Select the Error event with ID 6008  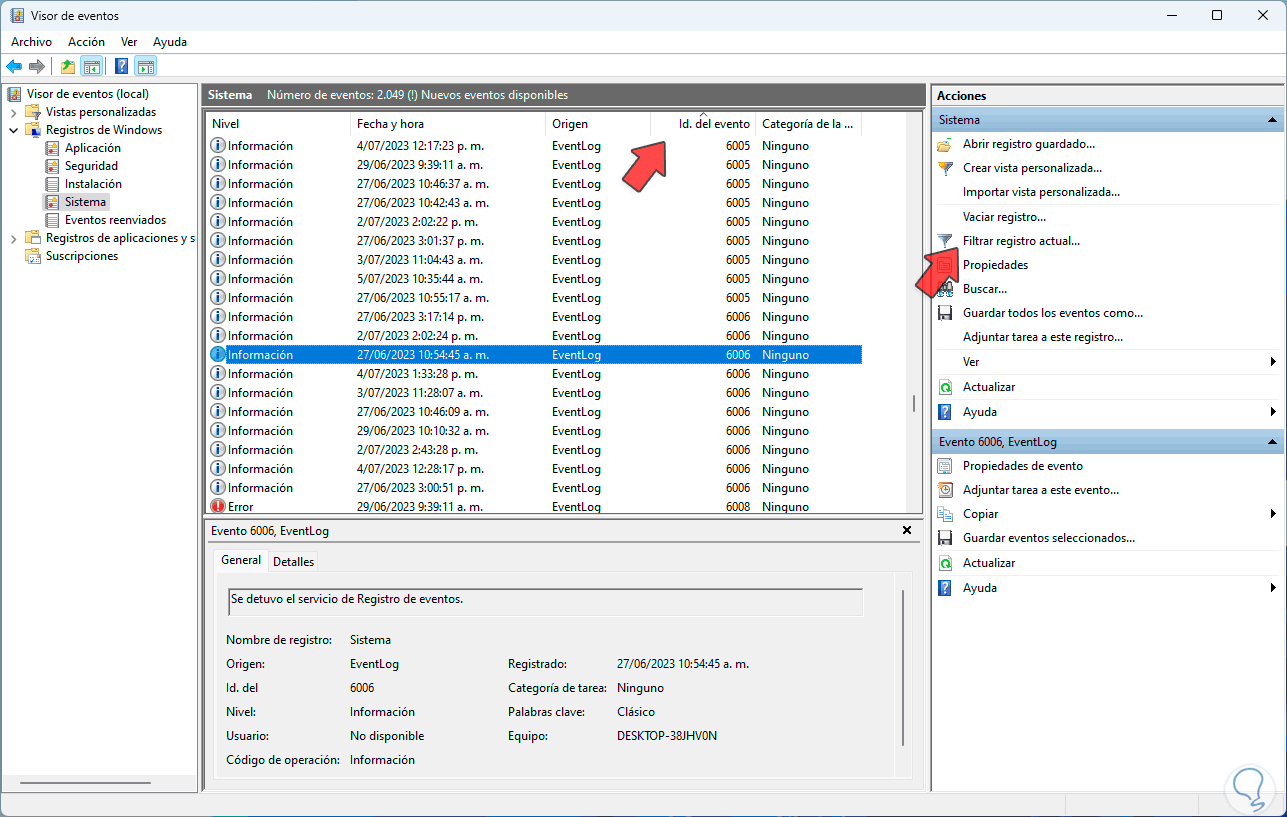(535, 507)
